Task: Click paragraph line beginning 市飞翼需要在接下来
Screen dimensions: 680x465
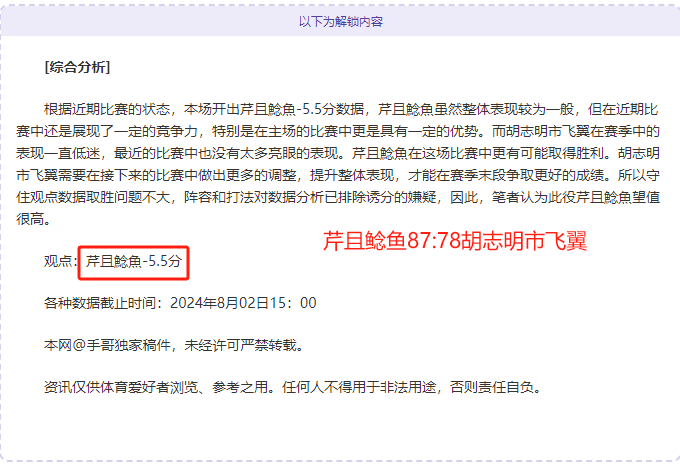Action: tap(338, 175)
